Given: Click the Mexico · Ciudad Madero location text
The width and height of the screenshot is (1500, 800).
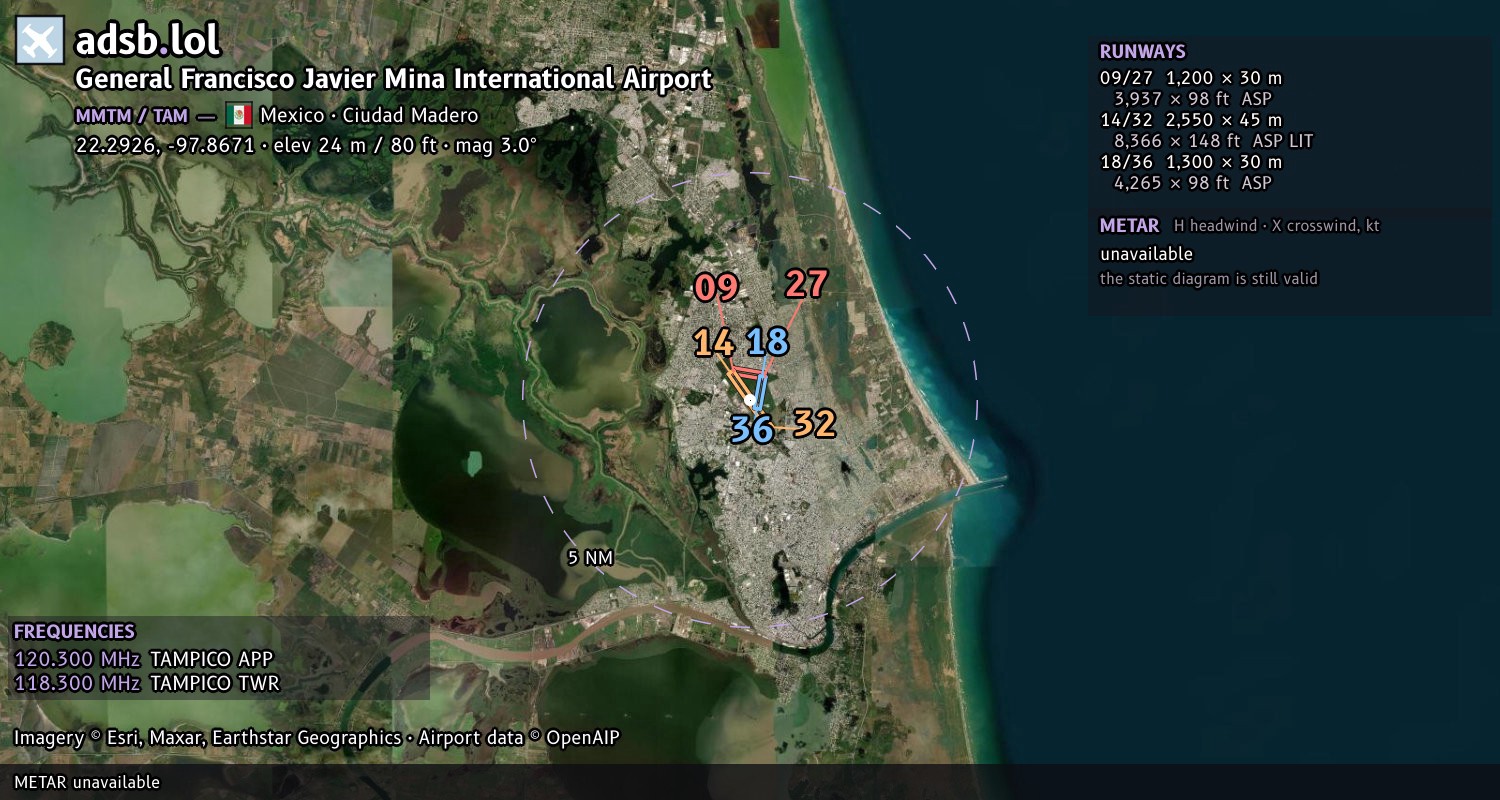Looking at the screenshot, I should [x=369, y=115].
